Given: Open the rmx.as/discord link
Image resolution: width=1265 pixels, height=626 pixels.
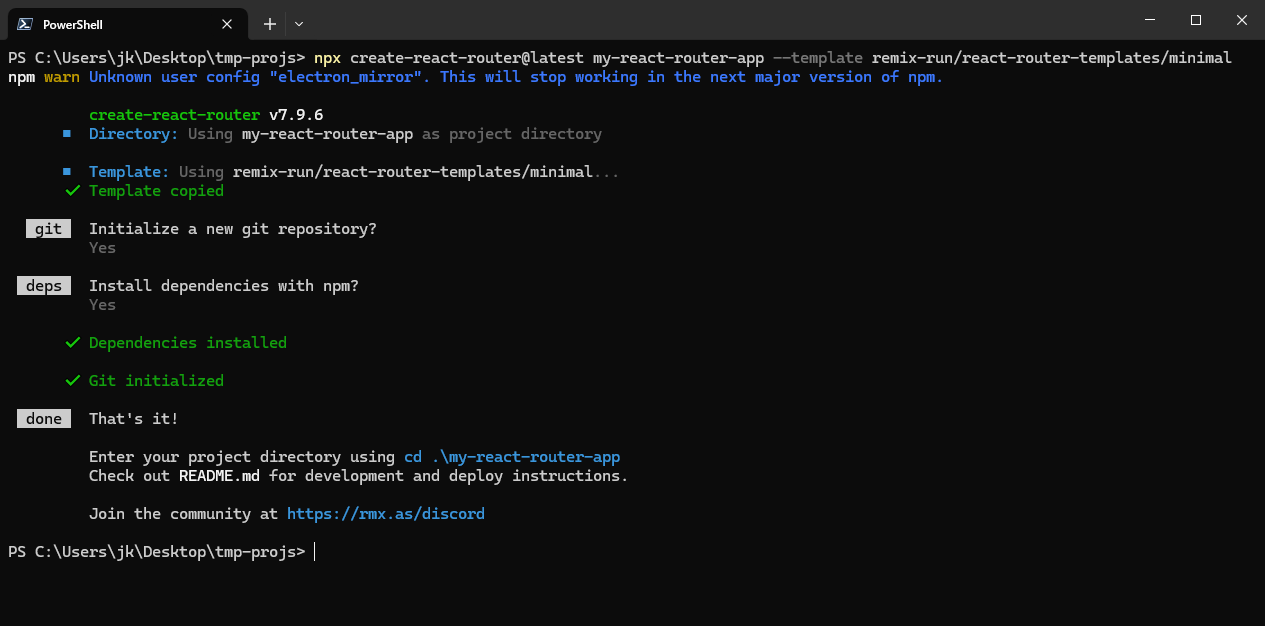Looking at the screenshot, I should (385, 514).
